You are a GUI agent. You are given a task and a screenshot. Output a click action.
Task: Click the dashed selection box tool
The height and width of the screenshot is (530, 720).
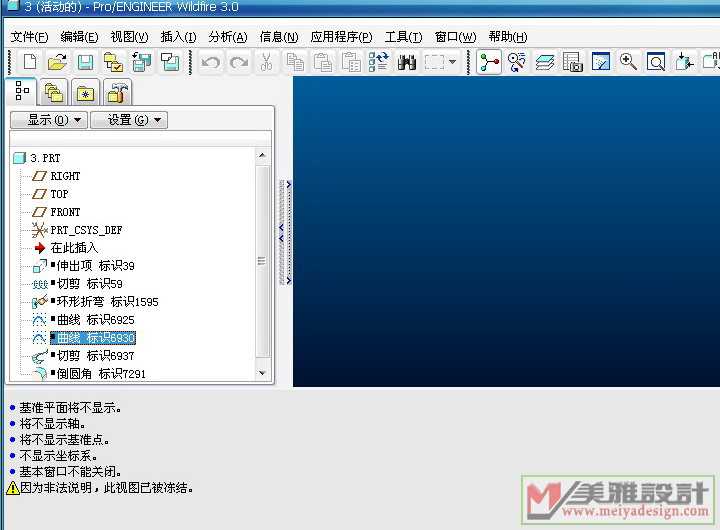[x=434, y=62]
